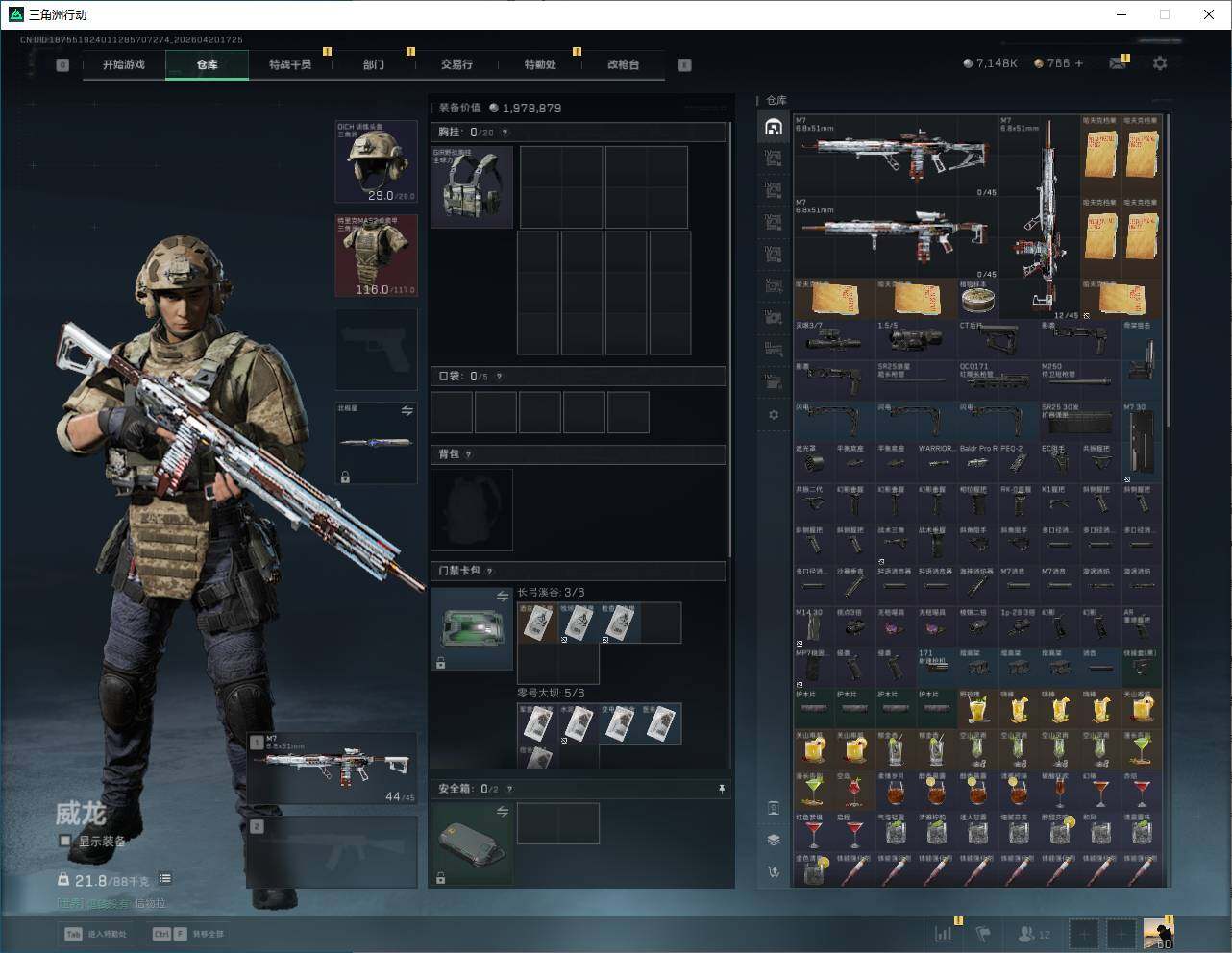
Task: Open the mail envelope icon
Action: tap(1118, 63)
